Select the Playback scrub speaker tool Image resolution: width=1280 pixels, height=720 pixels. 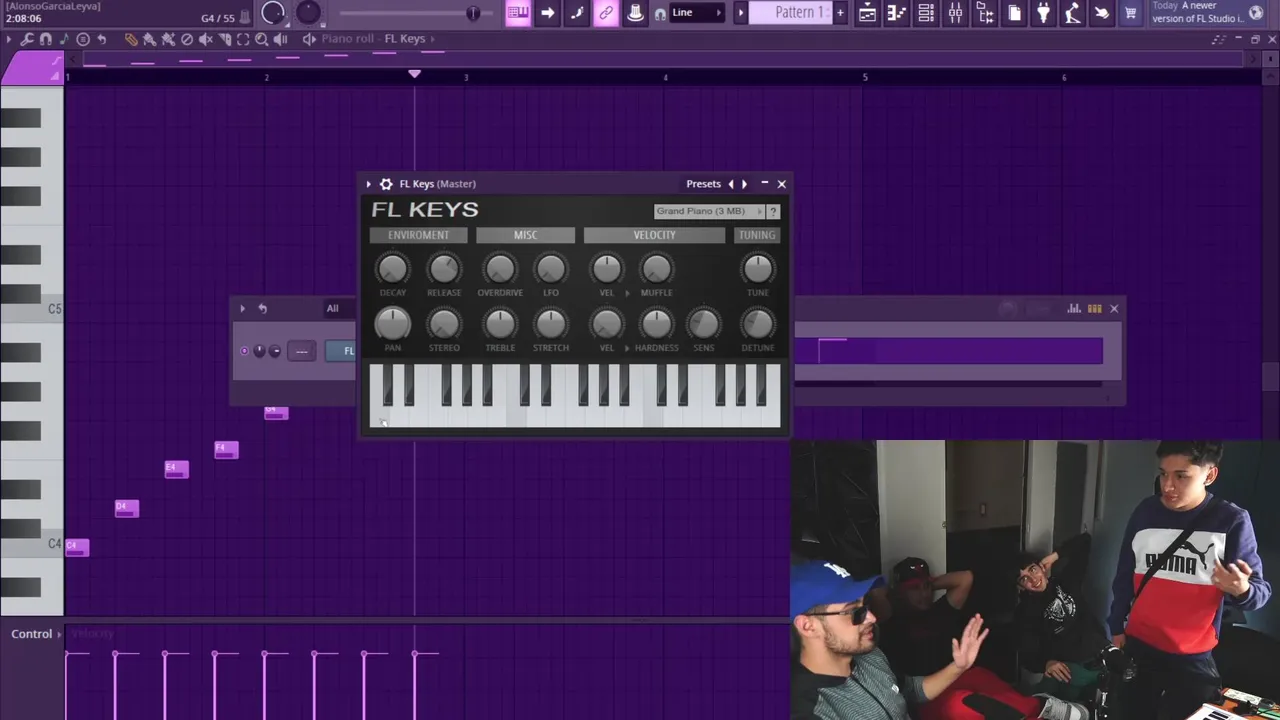(280, 39)
